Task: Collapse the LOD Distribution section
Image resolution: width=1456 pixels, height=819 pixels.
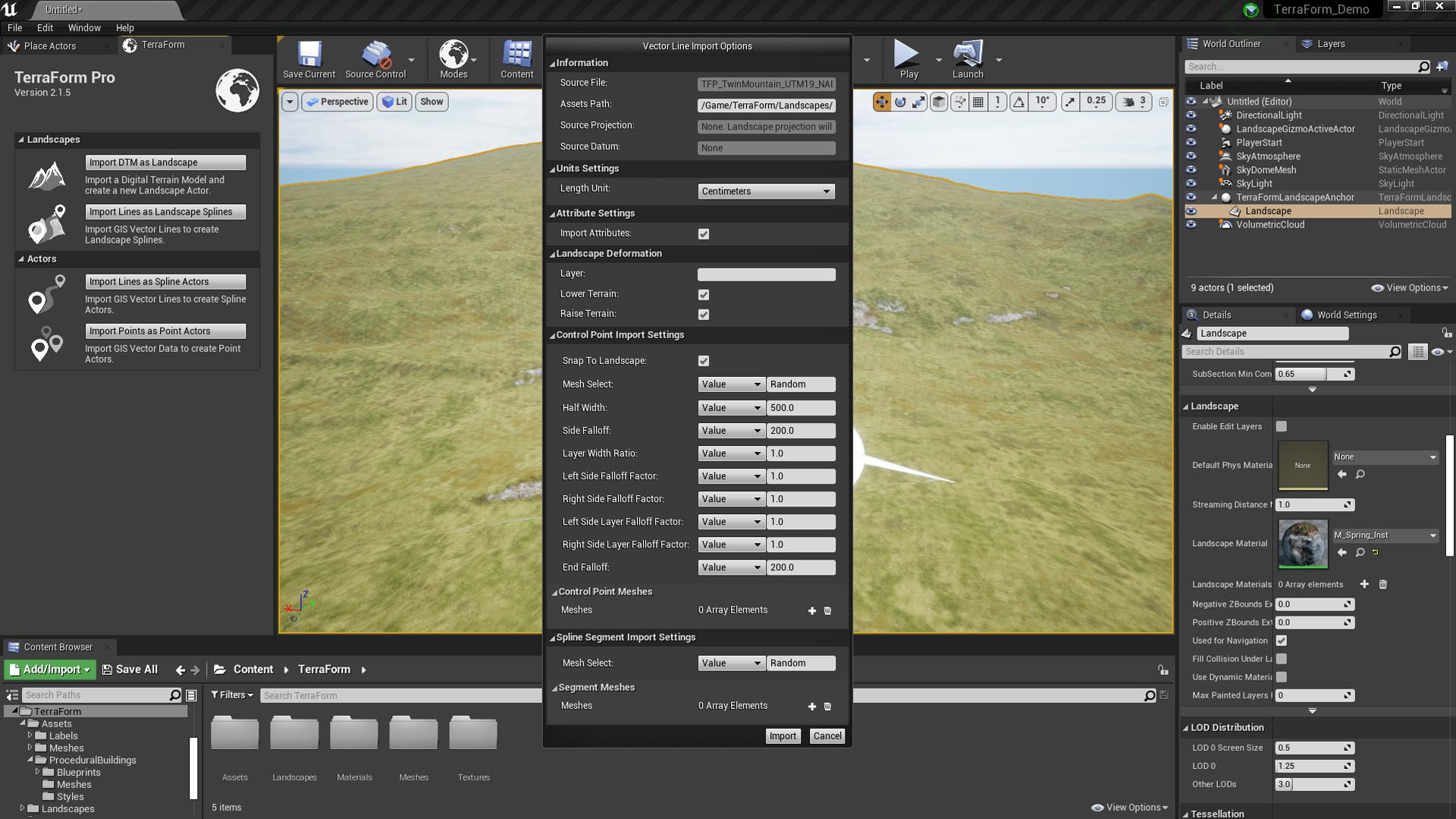Action: click(x=1186, y=728)
